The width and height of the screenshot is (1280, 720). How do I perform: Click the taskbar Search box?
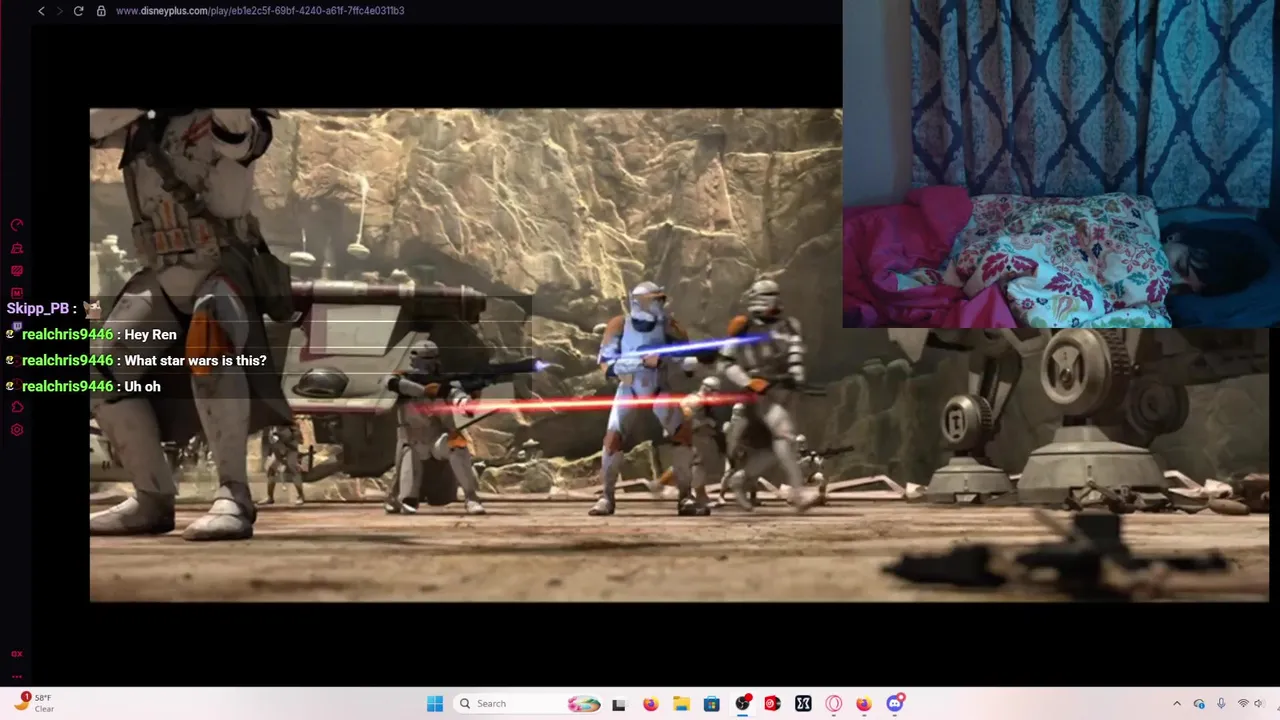click(529, 704)
